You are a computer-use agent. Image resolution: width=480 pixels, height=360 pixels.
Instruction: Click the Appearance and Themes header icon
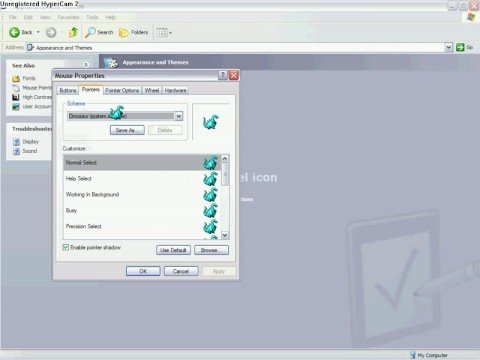(x=111, y=62)
